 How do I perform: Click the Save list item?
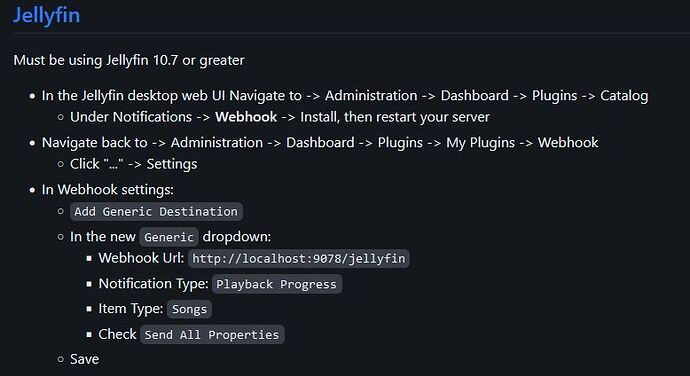[x=84, y=359]
